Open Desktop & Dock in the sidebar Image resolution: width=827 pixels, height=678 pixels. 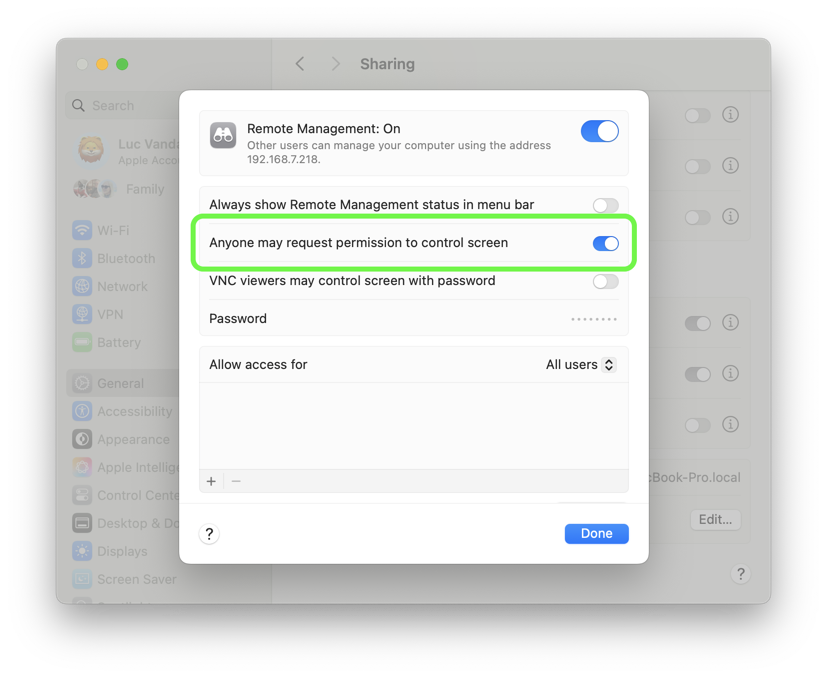pyautogui.click(x=126, y=523)
